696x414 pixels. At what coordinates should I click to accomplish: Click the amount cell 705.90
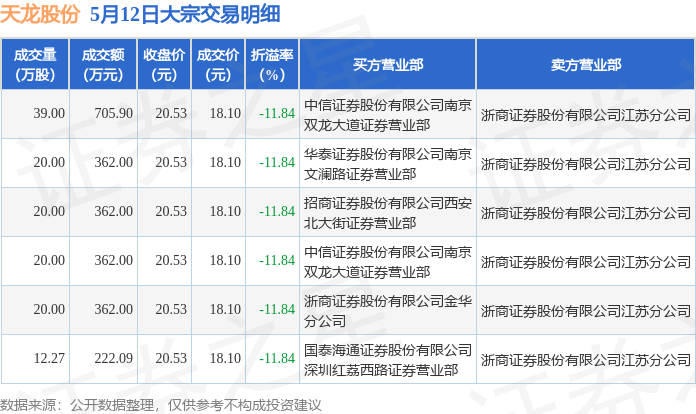tap(113, 114)
